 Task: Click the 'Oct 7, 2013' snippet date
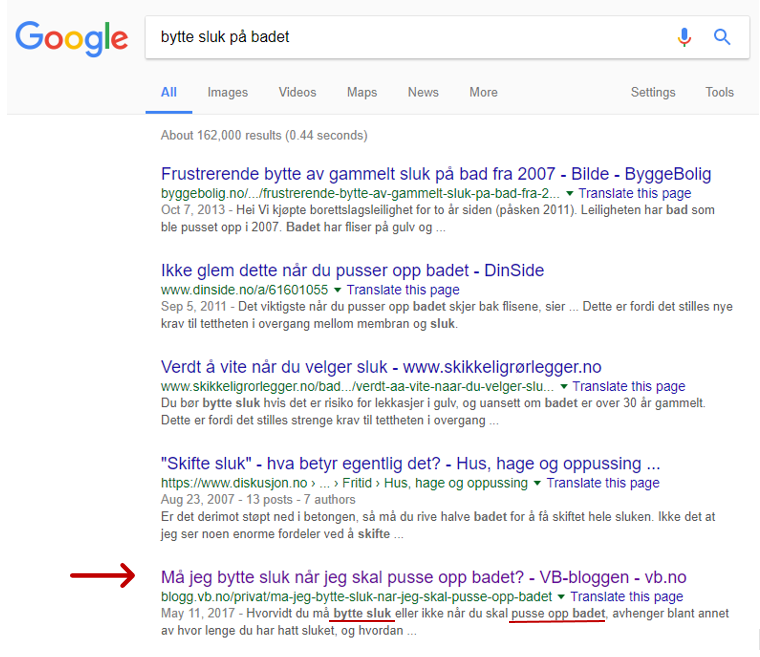[193, 210]
